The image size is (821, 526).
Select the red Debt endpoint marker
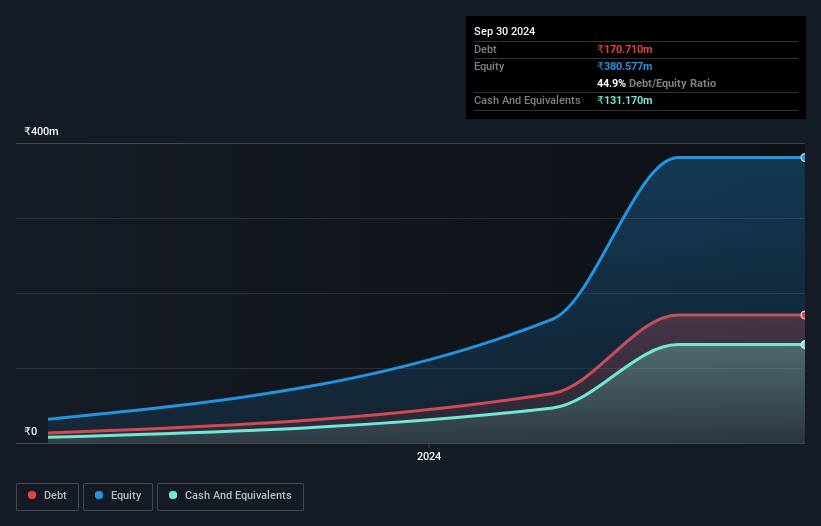804,315
